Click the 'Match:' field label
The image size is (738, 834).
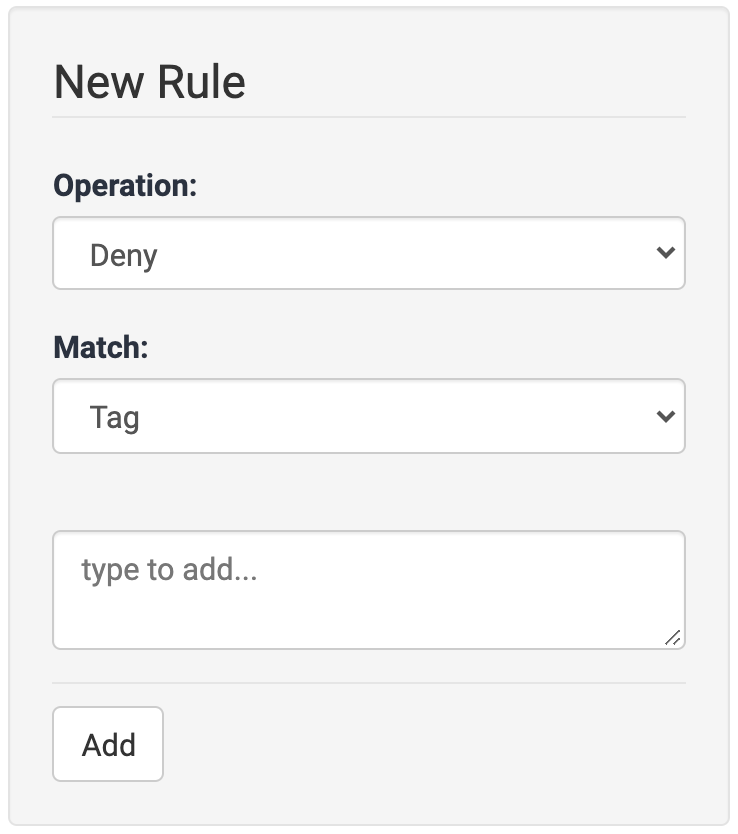pyautogui.click(x=100, y=348)
